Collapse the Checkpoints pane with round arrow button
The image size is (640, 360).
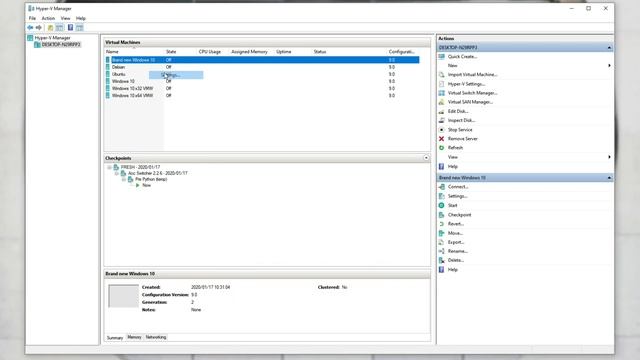click(426, 158)
